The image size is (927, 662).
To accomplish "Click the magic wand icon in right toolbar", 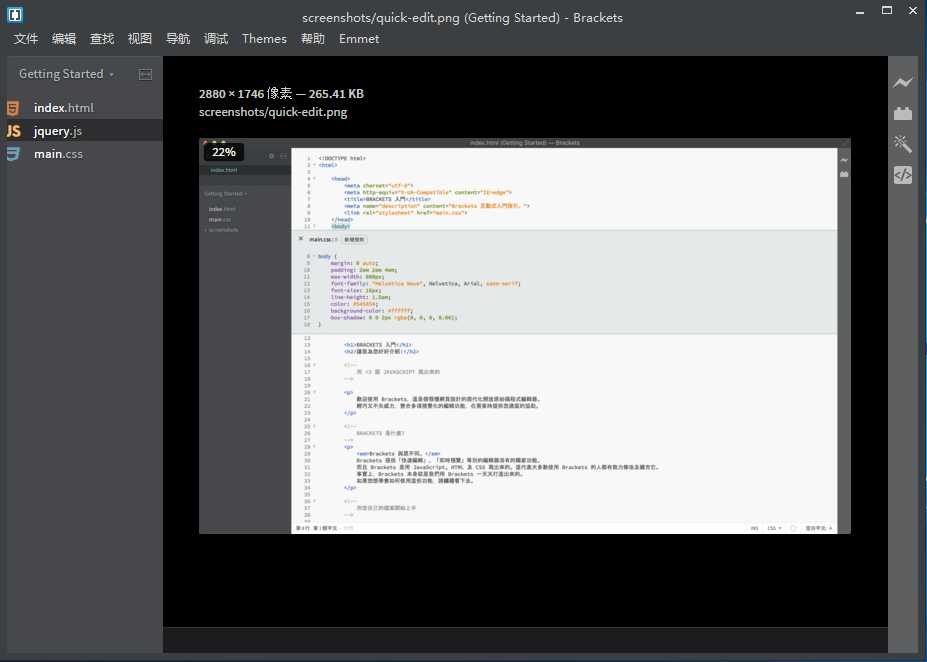I will [x=902, y=144].
